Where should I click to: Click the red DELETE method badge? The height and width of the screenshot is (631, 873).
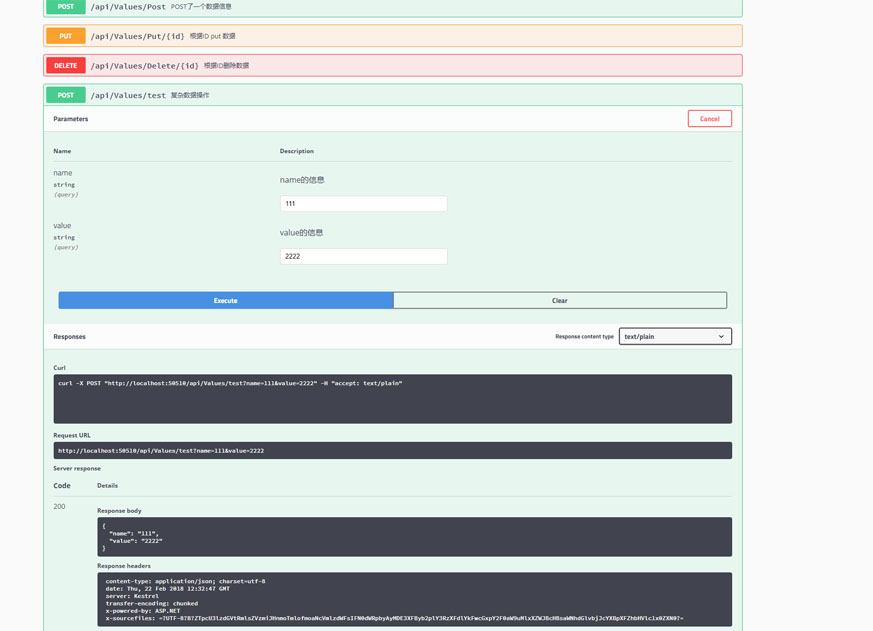pyautogui.click(x=65, y=66)
